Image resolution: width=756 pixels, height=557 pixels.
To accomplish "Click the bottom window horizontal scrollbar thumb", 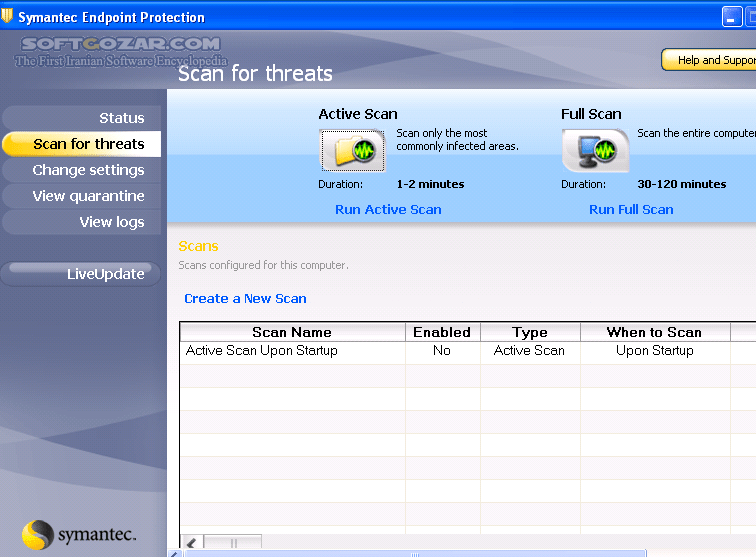I will 415,554.
